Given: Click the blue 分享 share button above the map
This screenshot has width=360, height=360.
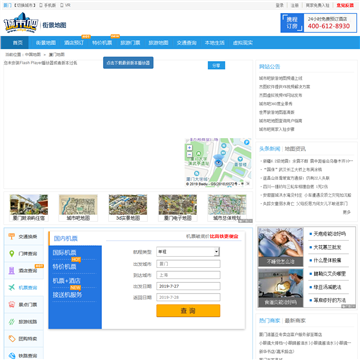Looking at the screenshot, I should point(216,65).
